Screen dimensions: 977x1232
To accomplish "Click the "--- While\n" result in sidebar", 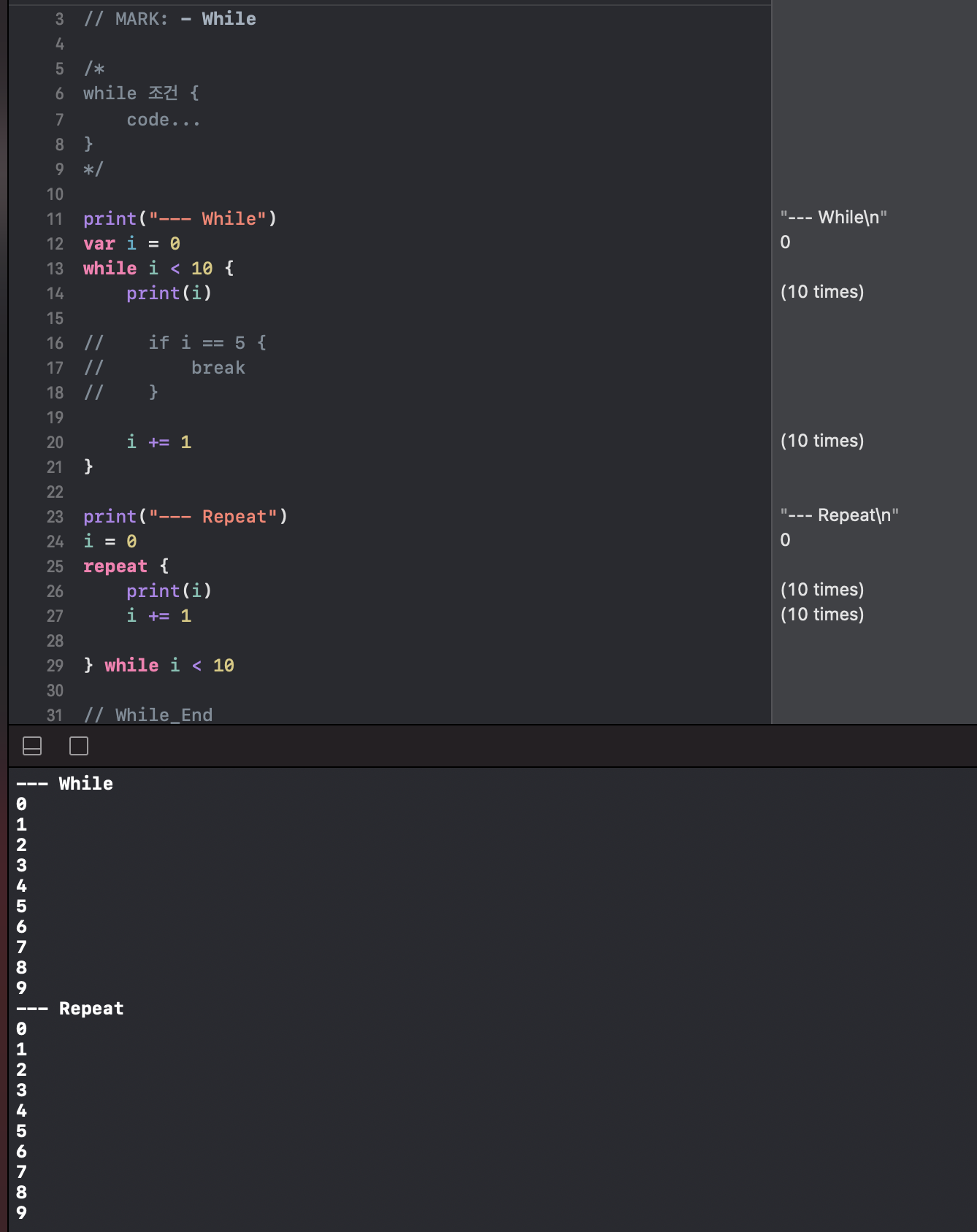I will pyautogui.click(x=833, y=217).
